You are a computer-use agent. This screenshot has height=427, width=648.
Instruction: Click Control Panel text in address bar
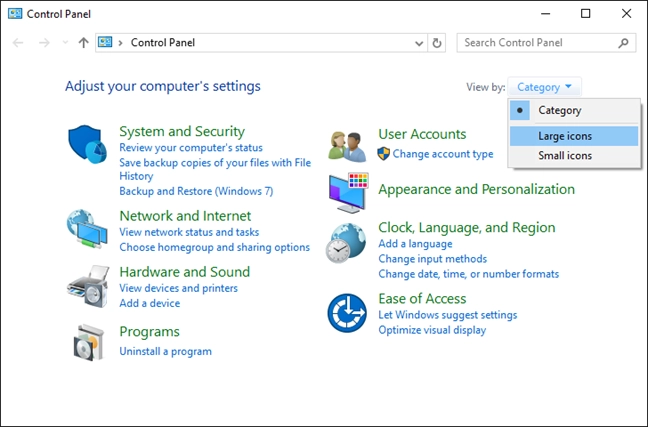tap(163, 43)
